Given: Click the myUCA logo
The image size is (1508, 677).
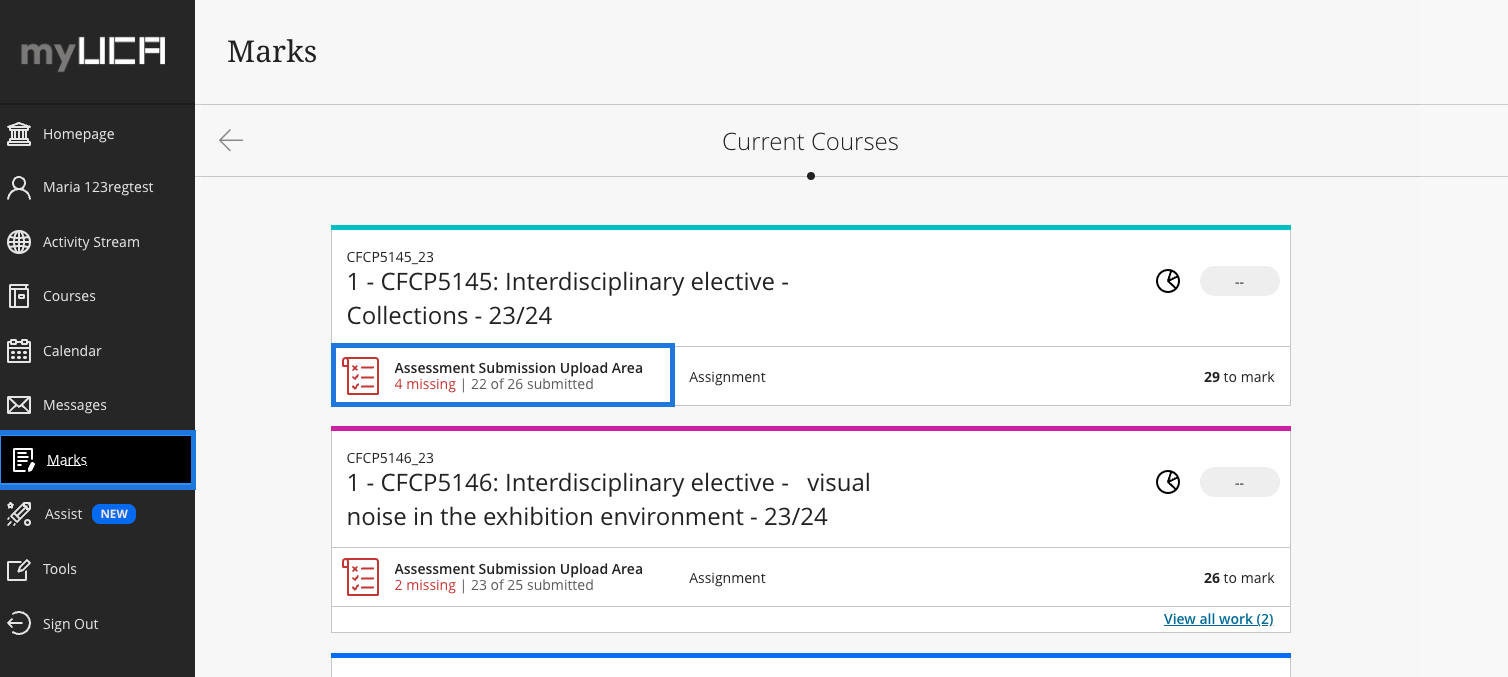Looking at the screenshot, I should (93, 52).
